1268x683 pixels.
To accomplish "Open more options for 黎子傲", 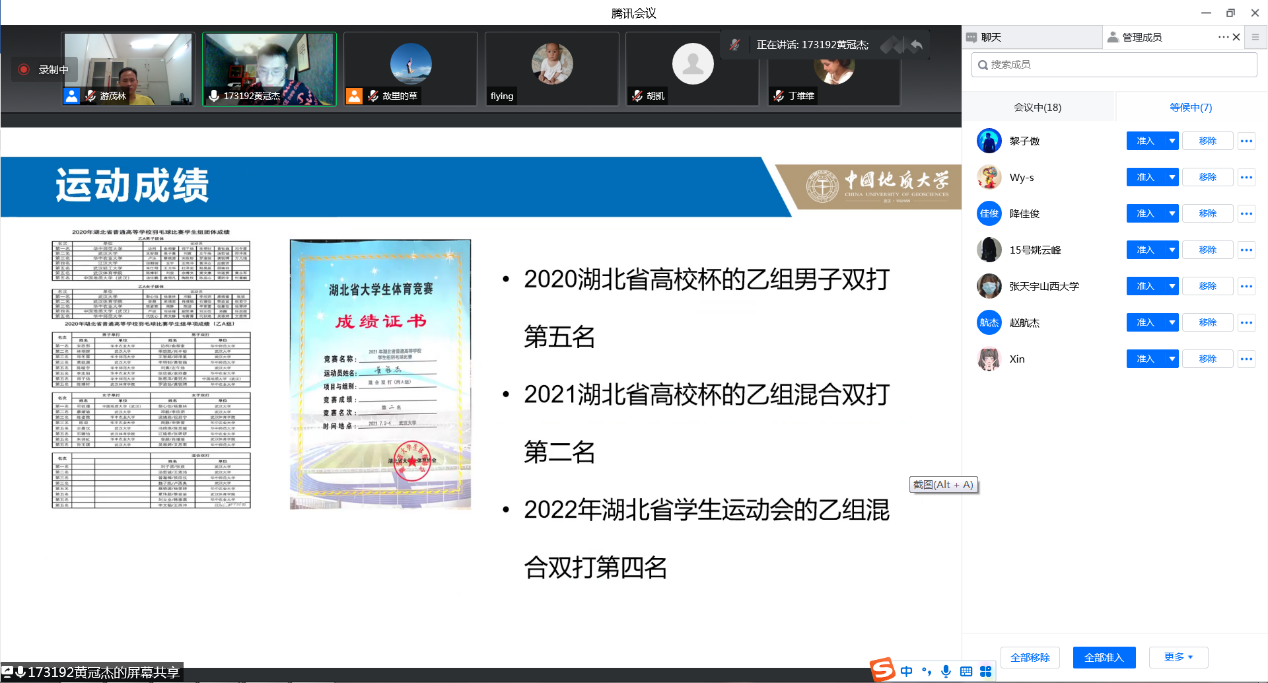I will click(x=1246, y=141).
